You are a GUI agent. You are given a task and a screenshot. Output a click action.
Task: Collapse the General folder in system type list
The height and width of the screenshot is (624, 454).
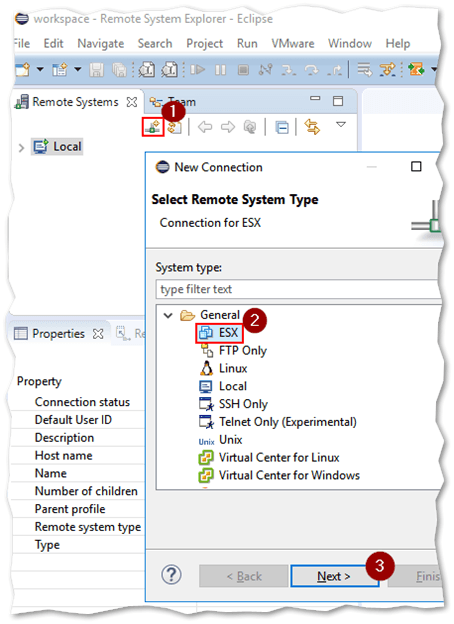coord(168,316)
